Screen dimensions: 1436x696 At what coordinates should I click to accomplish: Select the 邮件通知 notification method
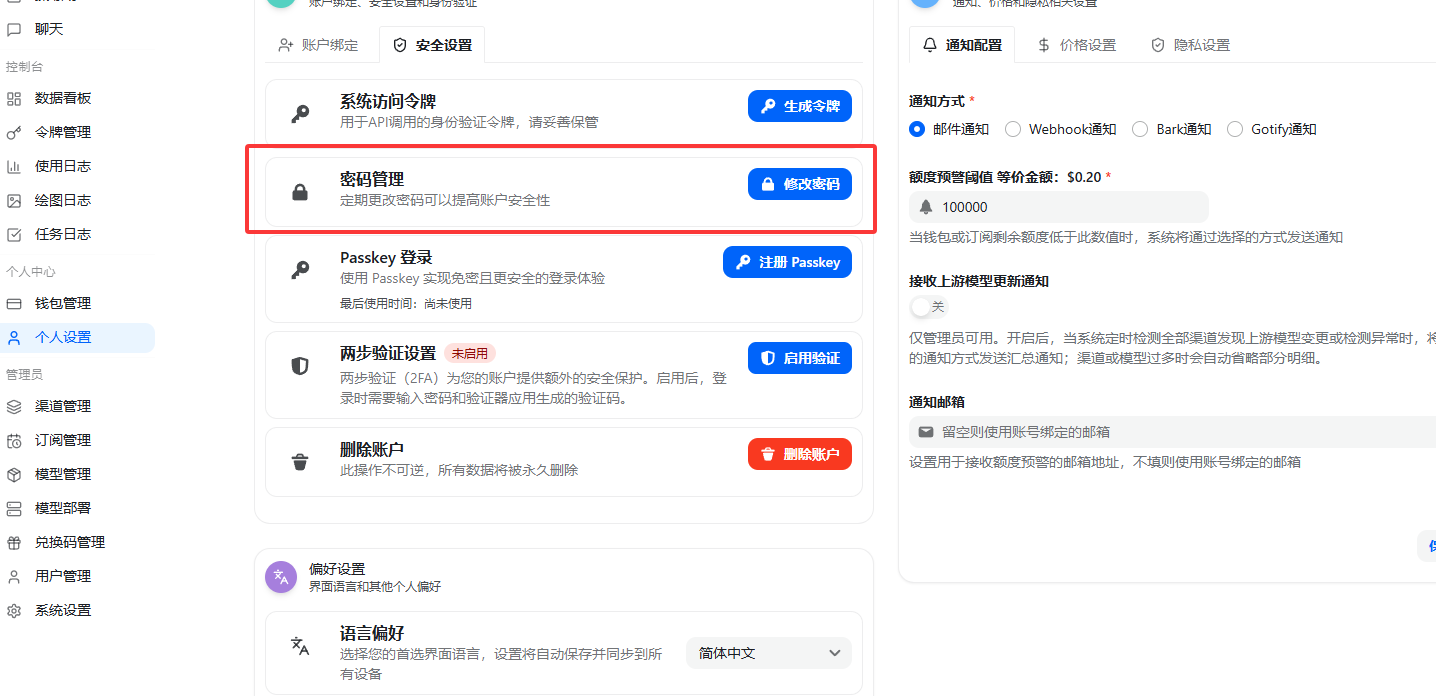(x=916, y=129)
